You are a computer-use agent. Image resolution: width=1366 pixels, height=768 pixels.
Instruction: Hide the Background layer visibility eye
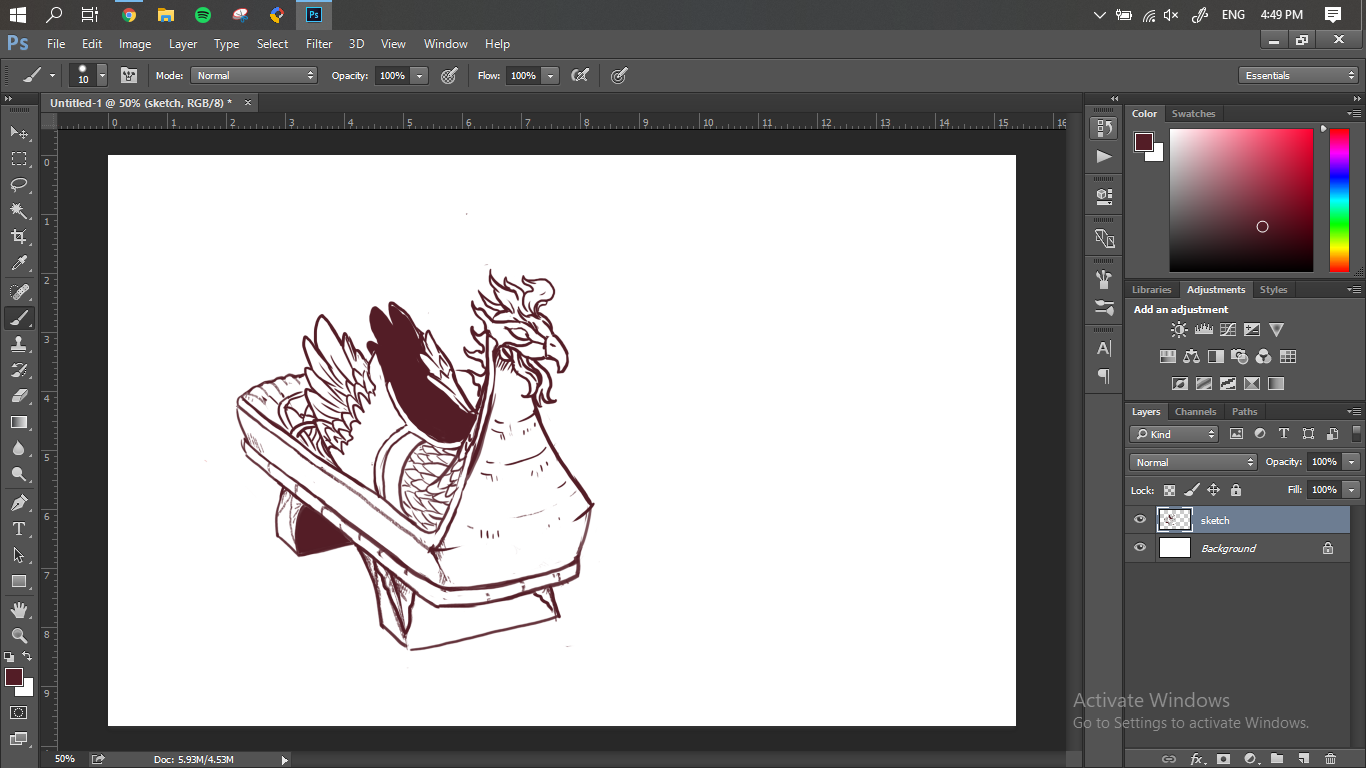tap(1140, 548)
